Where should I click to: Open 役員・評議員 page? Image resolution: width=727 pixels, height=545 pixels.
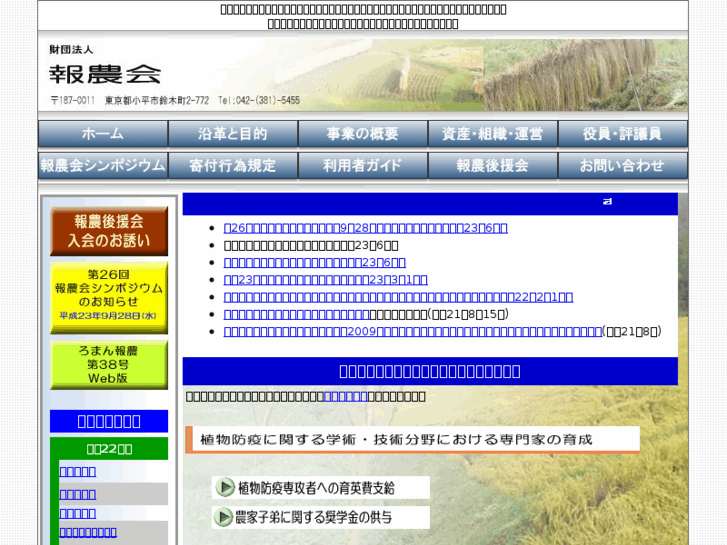(x=623, y=134)
